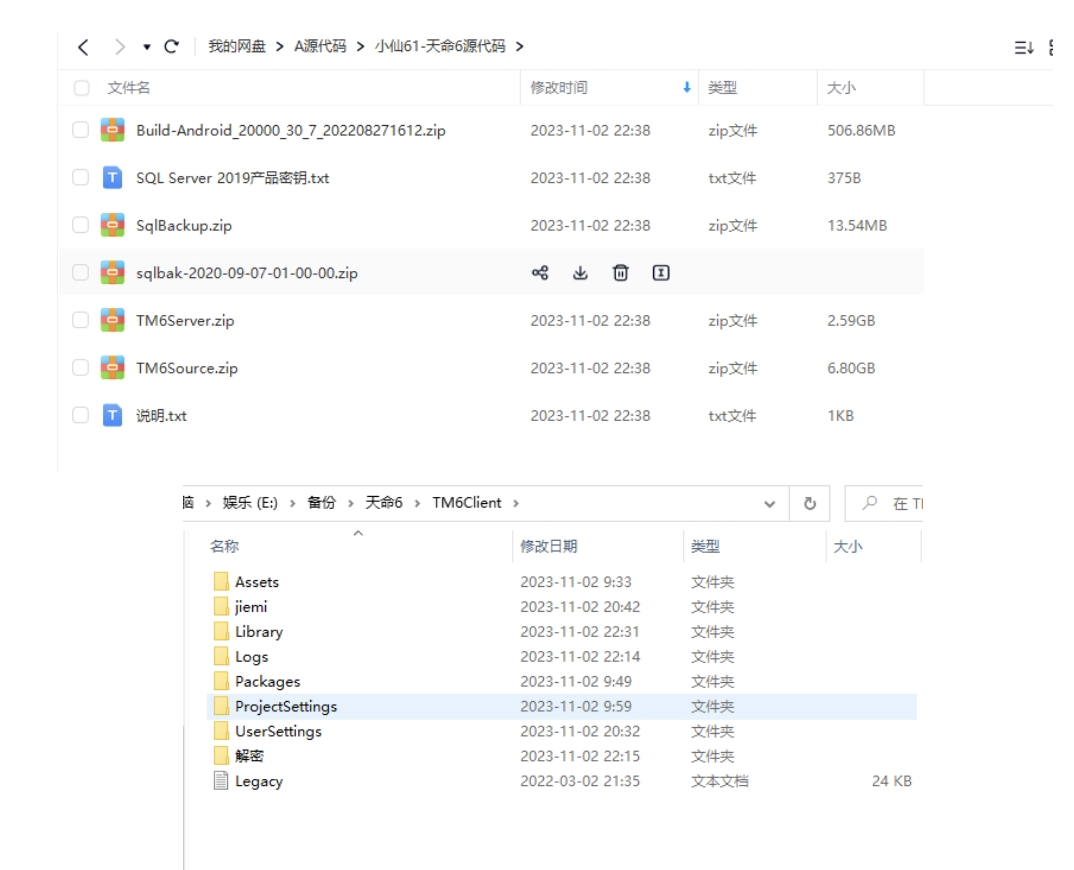This screenshot has width=1074, height=870.
Task: Open the sort order options icon
Action: pyautogui.click(x=1023, y=47)
